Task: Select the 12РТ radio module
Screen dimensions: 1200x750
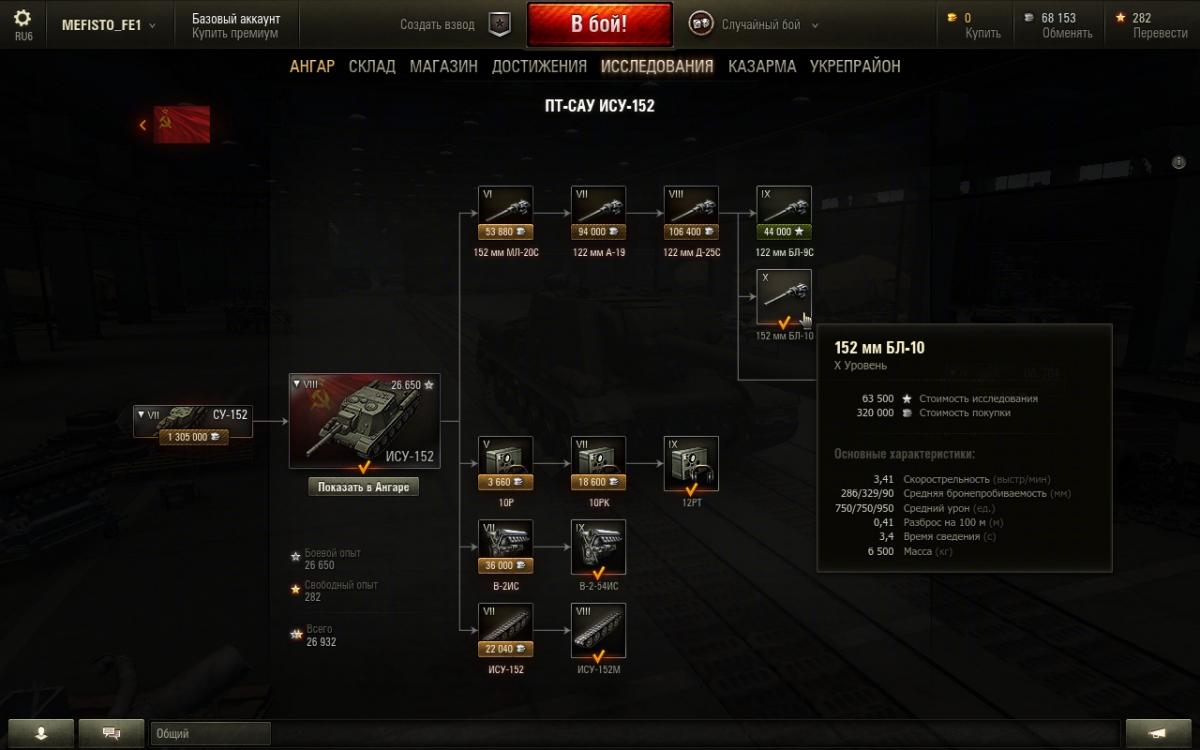Action: (691, 464)
